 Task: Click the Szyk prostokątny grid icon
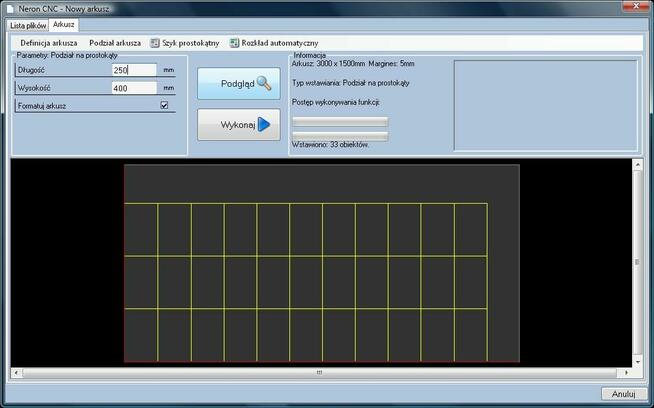pyautogui.click(x=155, y=43)
